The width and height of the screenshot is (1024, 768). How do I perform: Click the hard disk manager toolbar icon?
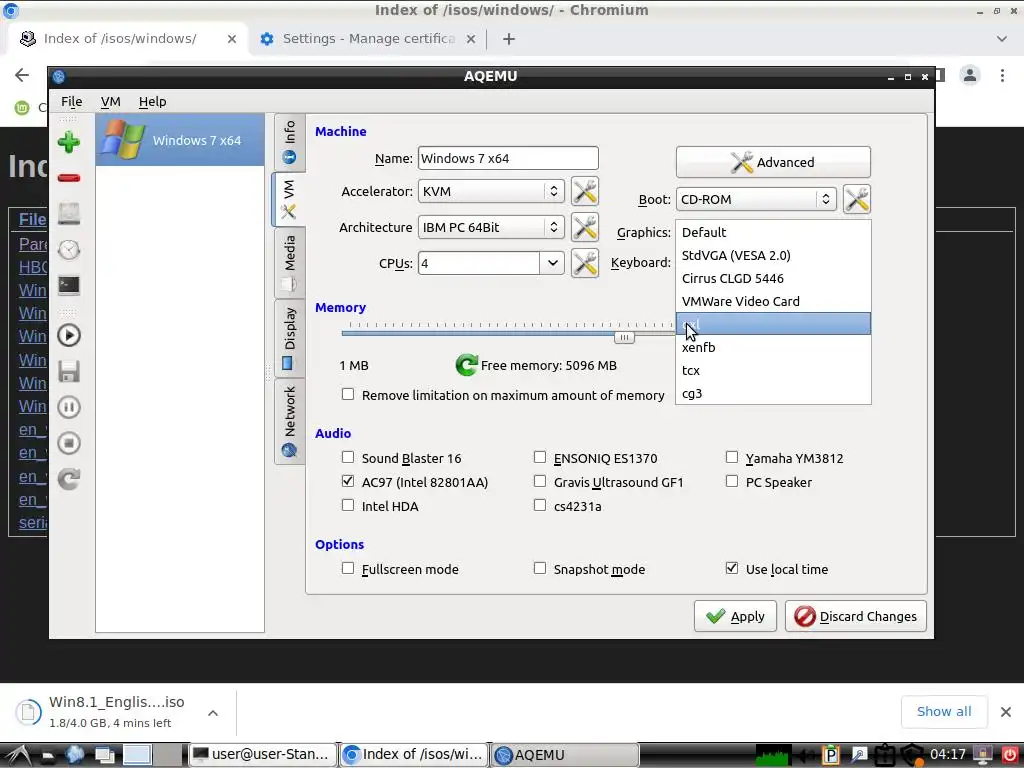[69, 214]
